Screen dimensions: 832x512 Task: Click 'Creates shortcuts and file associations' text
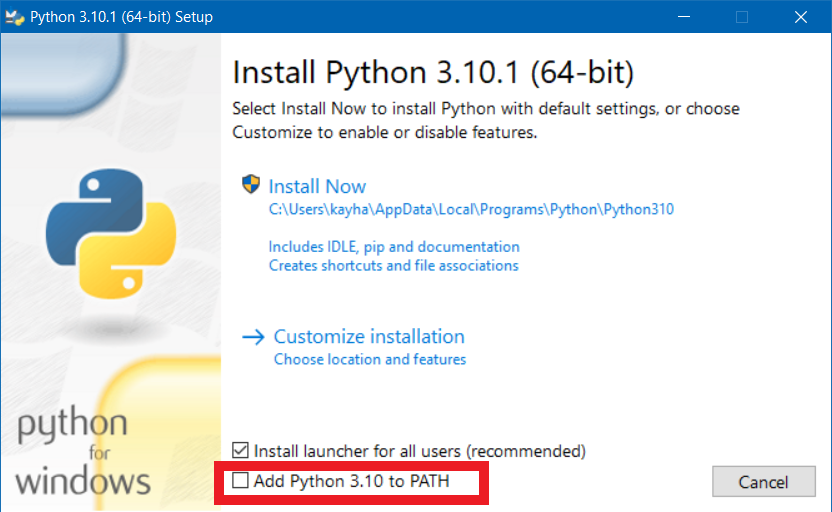(393, 266)
